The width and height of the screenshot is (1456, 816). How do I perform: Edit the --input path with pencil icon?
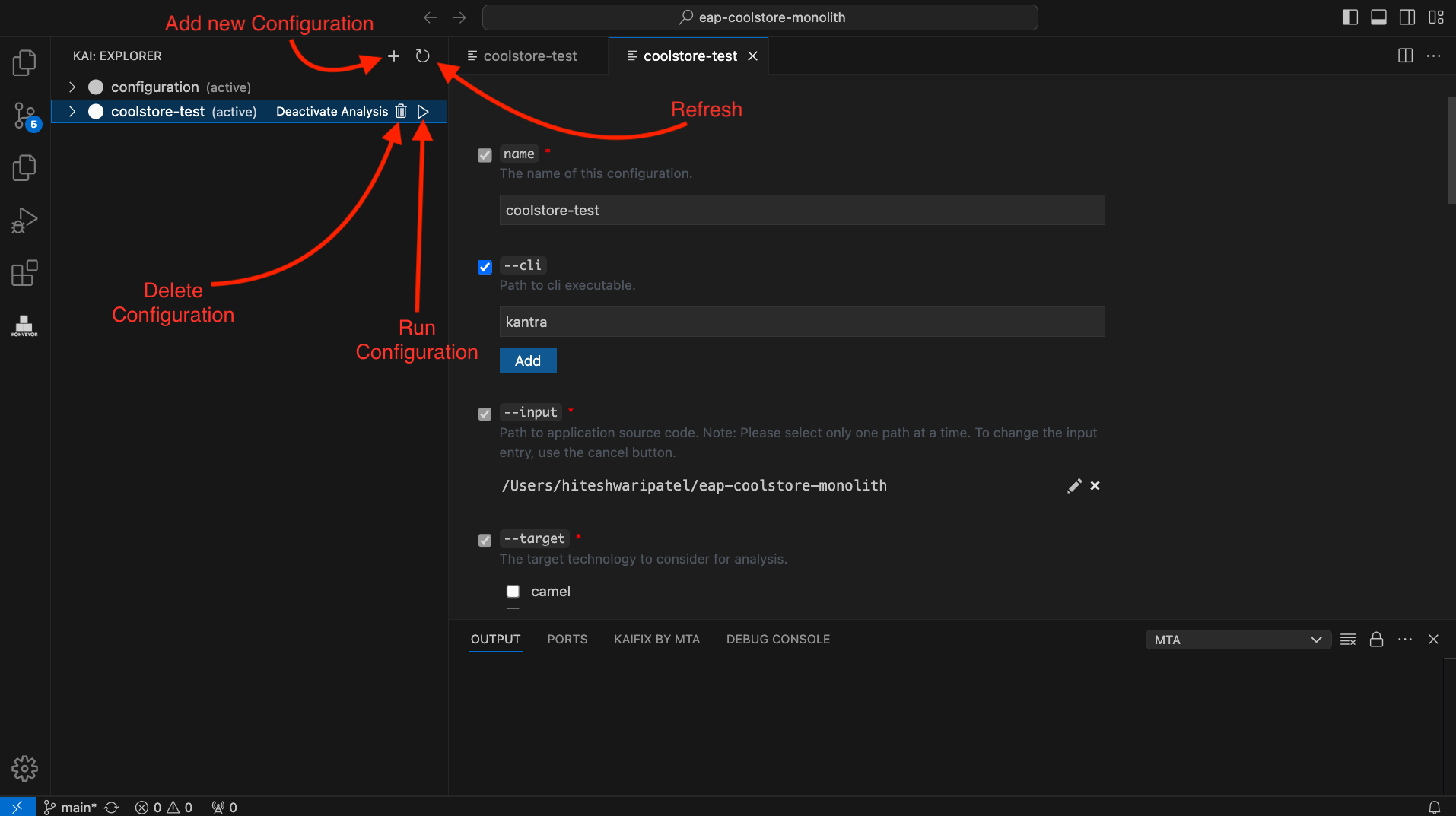[1074, 485]
